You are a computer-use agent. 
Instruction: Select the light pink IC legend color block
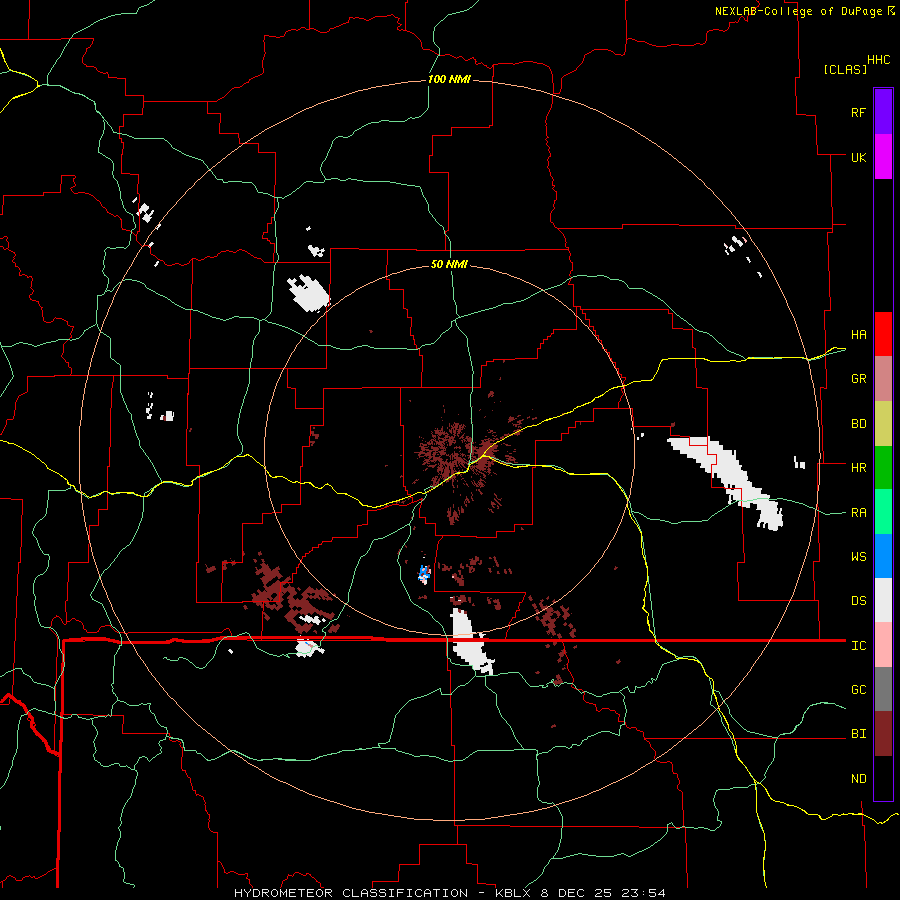[x=883, y=645]
